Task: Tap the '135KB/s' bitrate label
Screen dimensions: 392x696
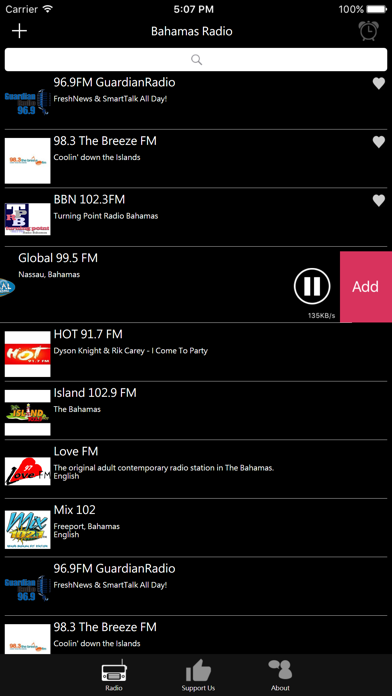Action: (321, 316)
